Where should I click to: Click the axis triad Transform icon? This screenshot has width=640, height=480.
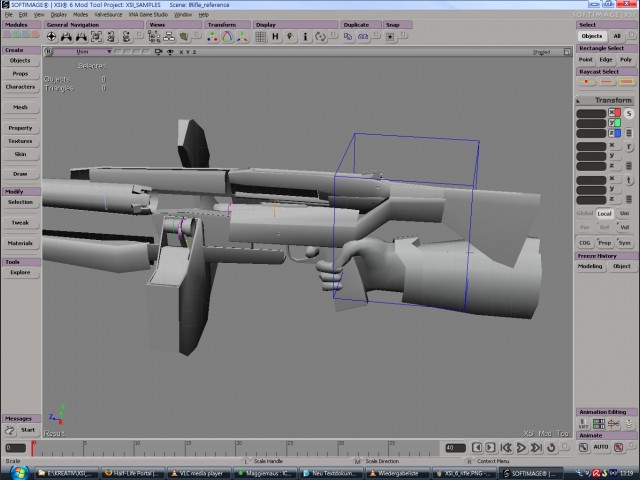pos(242,37)
